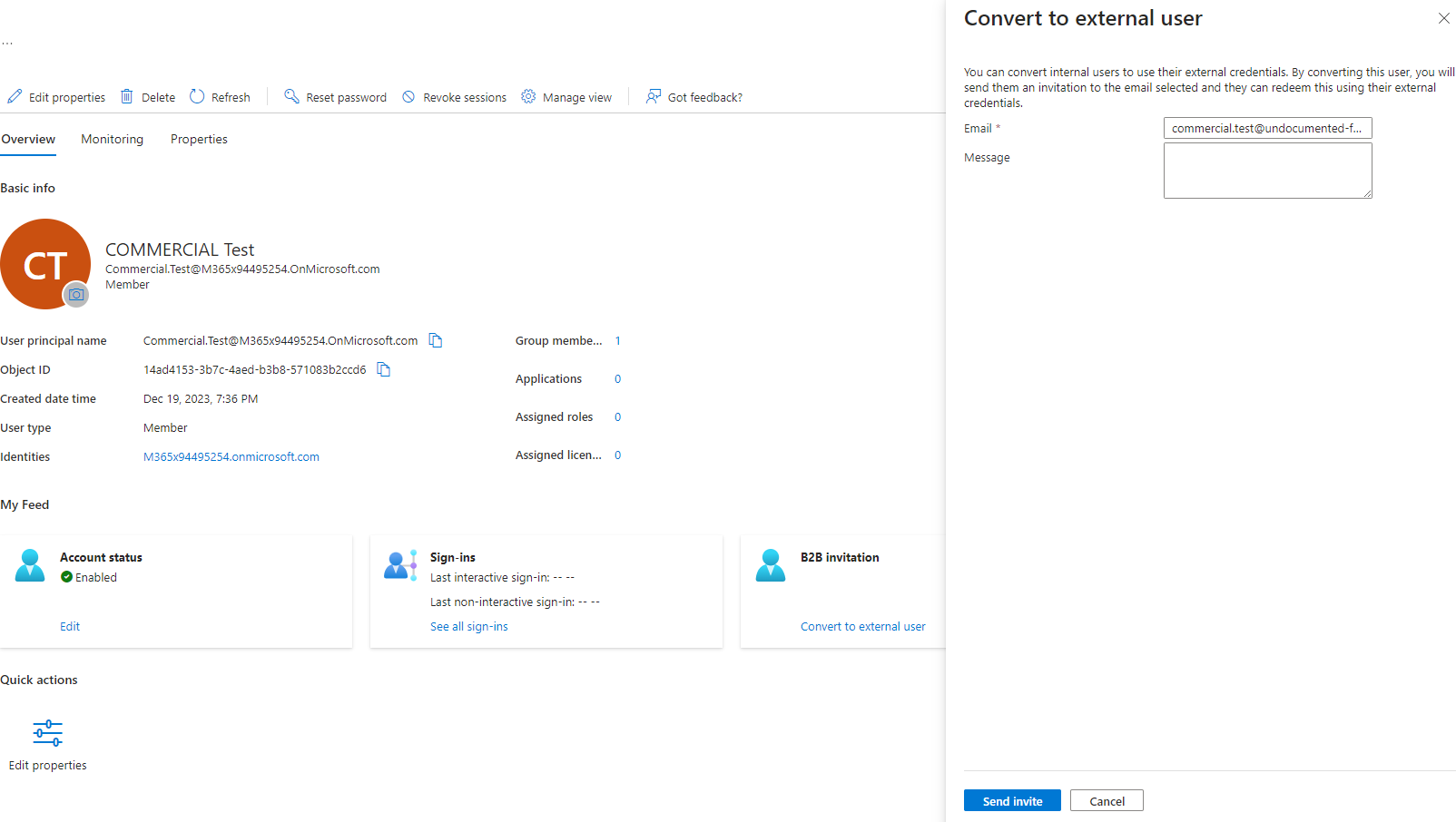Click the Delete trash icon

[126, 96]
